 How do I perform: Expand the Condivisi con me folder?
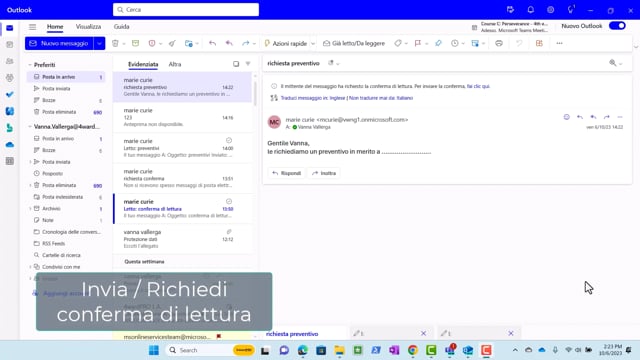click(30, 267)
